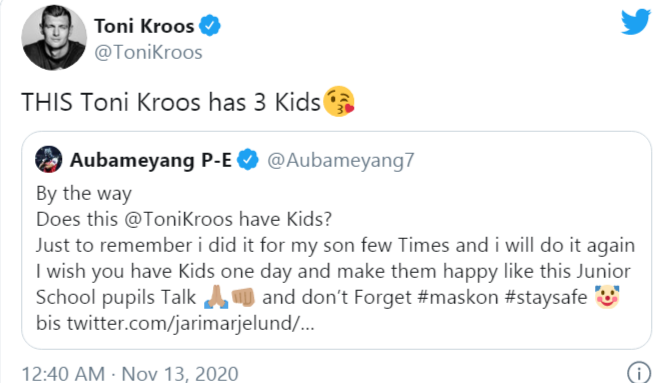Open Aubameyang P-E display name
Viewport: 669px width, 383px height.
point(151,160)
